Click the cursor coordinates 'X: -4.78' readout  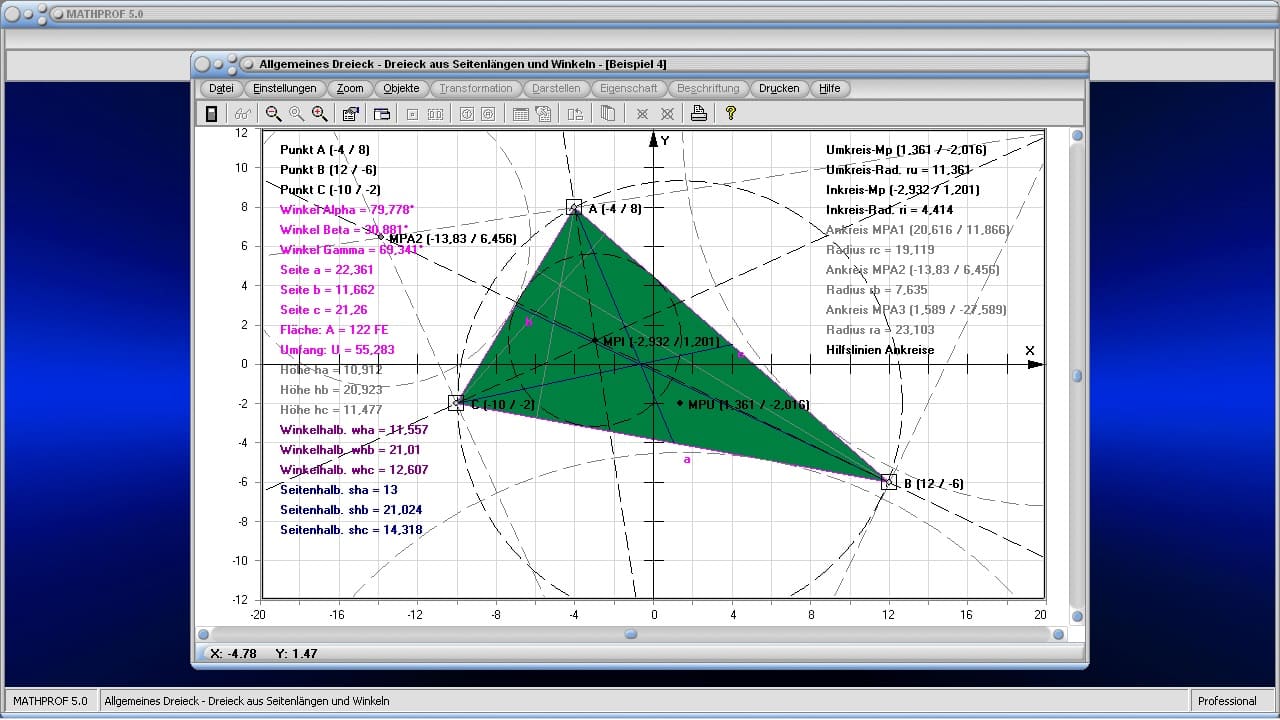coord(233,653)
